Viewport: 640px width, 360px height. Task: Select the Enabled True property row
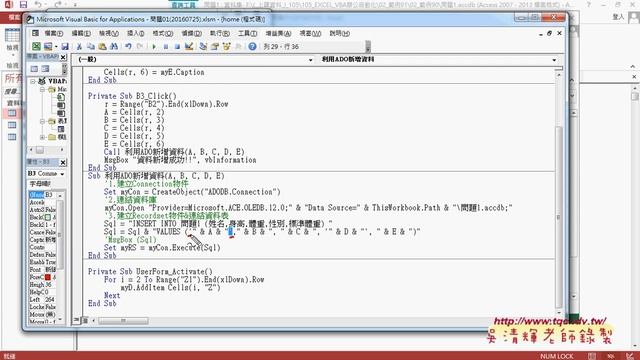tap(43, 262)
